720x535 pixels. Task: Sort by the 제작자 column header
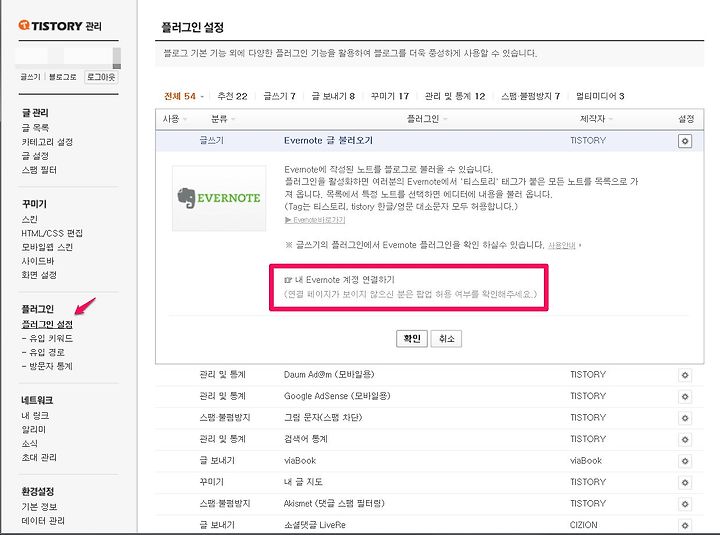click(595, 119)
